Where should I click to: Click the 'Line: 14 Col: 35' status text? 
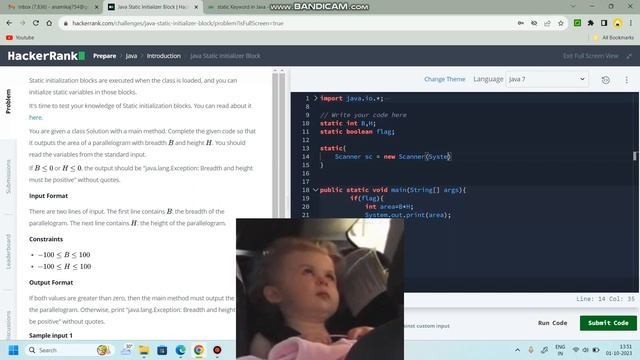[605, 299]
